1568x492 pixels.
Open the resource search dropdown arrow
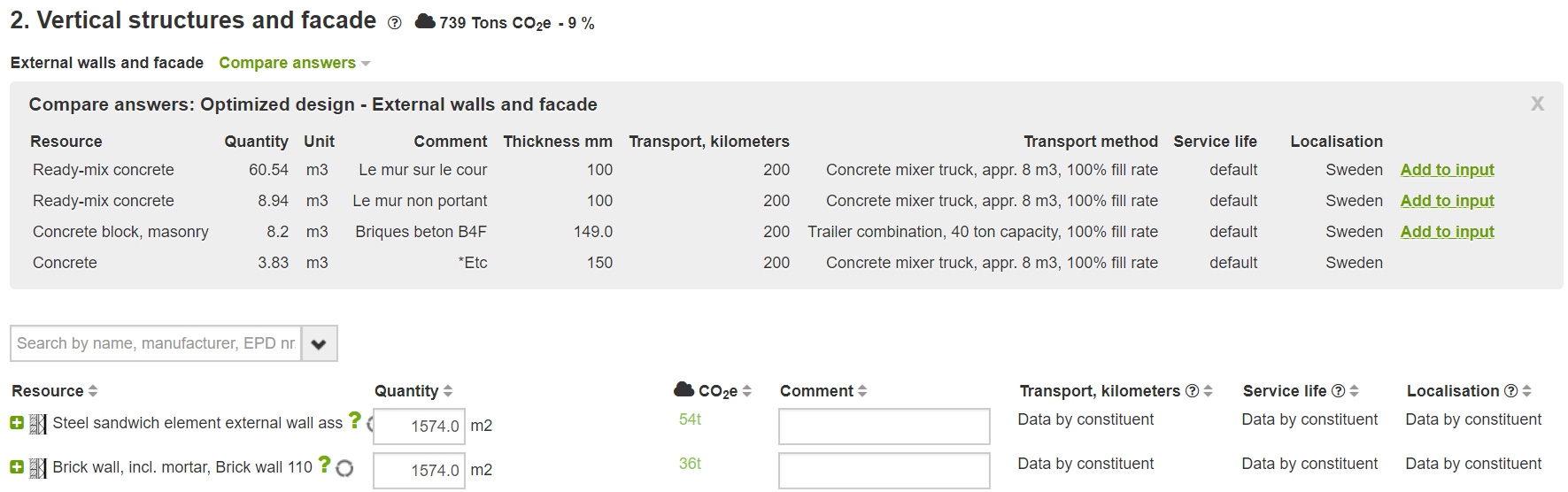point(319,343)
